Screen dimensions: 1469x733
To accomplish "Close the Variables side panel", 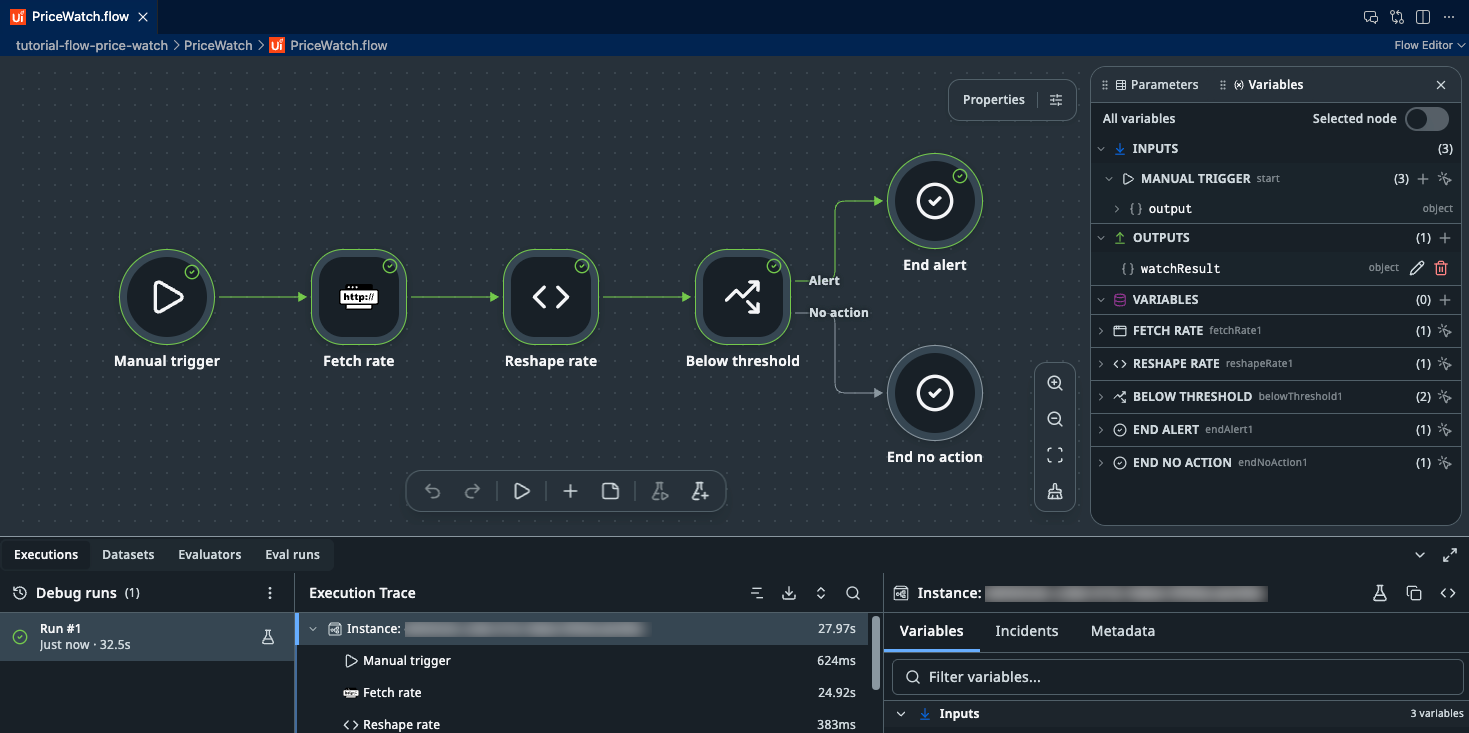I will pos(1441,85).
